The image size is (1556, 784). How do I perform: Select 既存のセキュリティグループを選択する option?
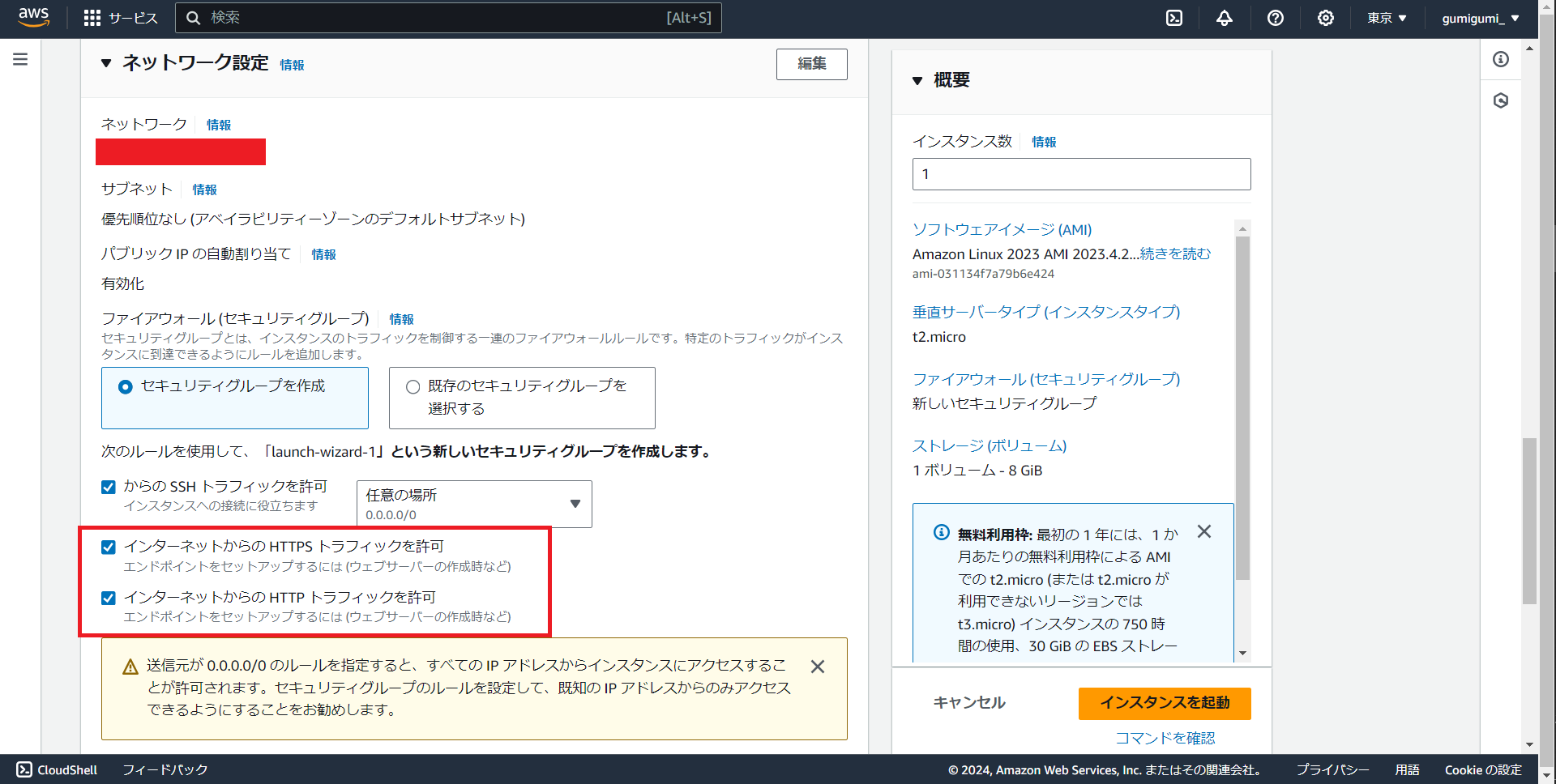(413, 386)
